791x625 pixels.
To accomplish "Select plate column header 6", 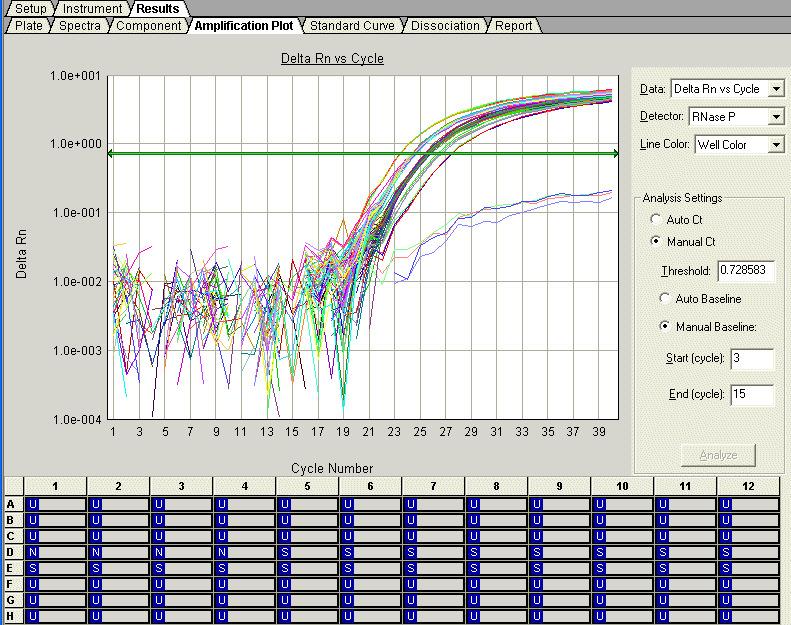I will (370, 486).
